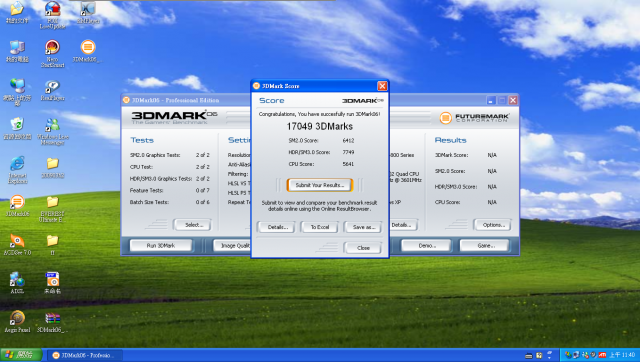Click SM2.0 Score value 6412
The width and height of the screenshot is (640, 362).
[x=348, y=140]
